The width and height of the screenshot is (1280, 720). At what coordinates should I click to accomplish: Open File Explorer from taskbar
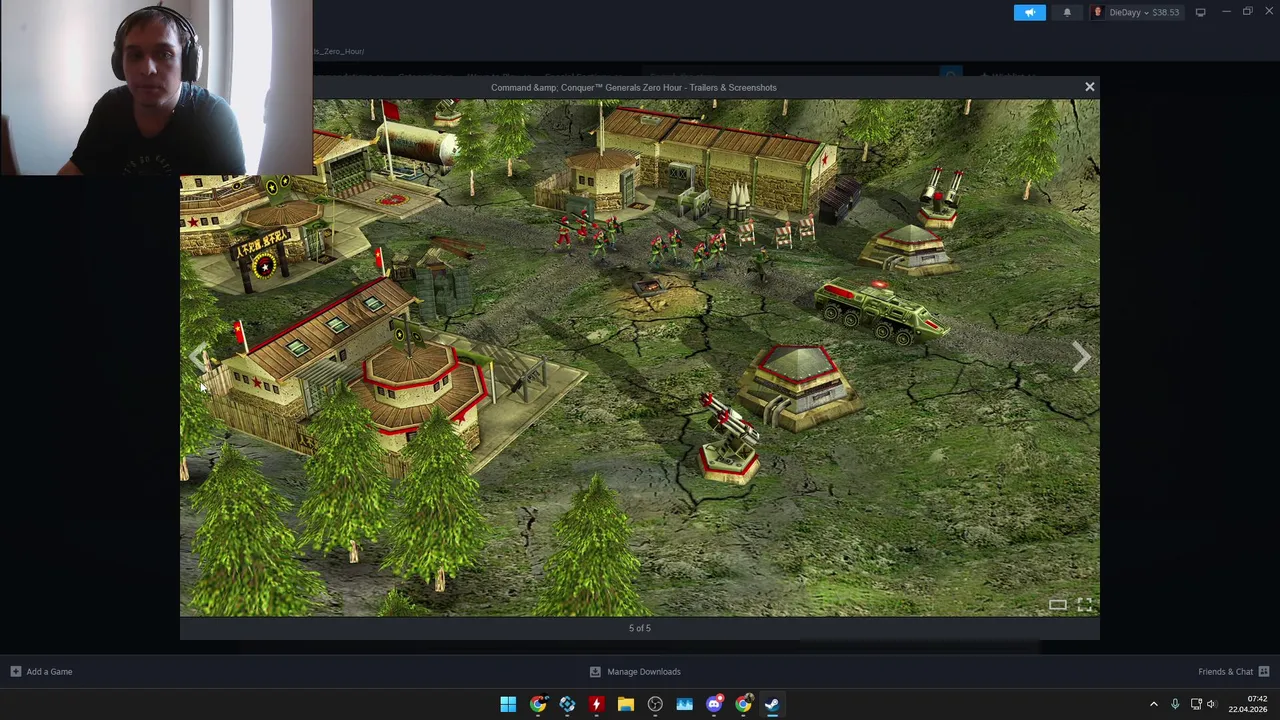626,704
